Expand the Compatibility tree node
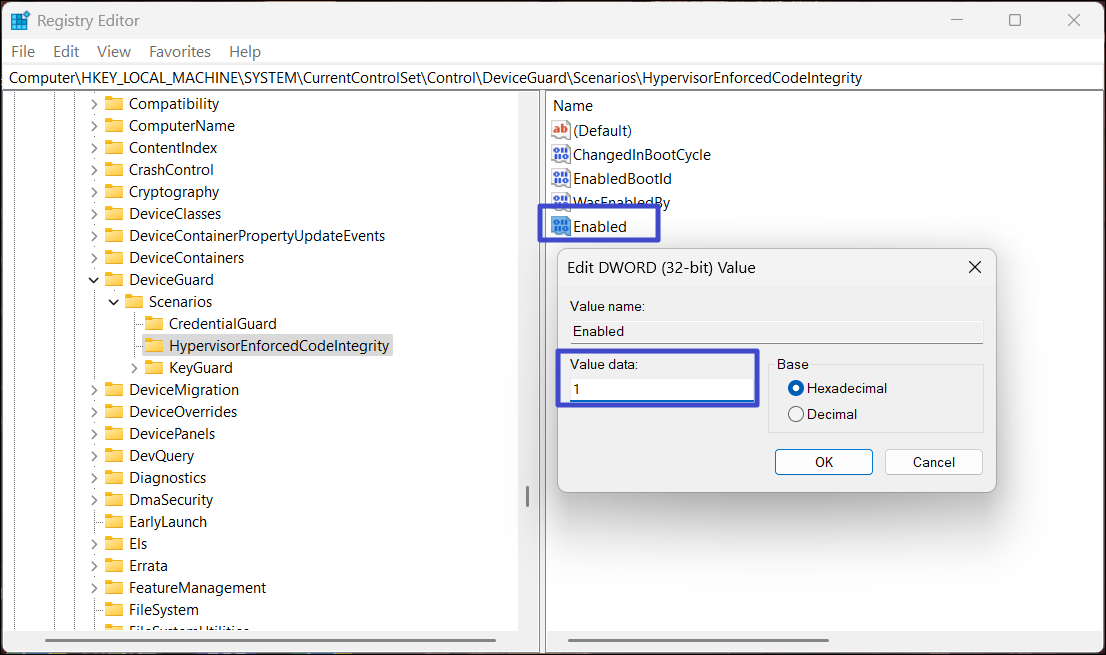The height and width of the screenshot is (655, 1106). click(94, 104)
